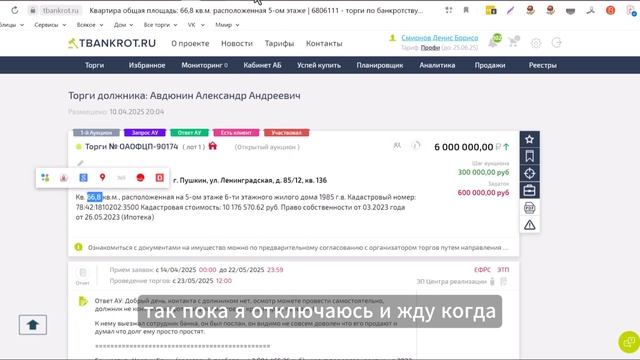This screenshot has height=360, width=640.
Task: Open the Тарифы link
Action: pos(279,43)
